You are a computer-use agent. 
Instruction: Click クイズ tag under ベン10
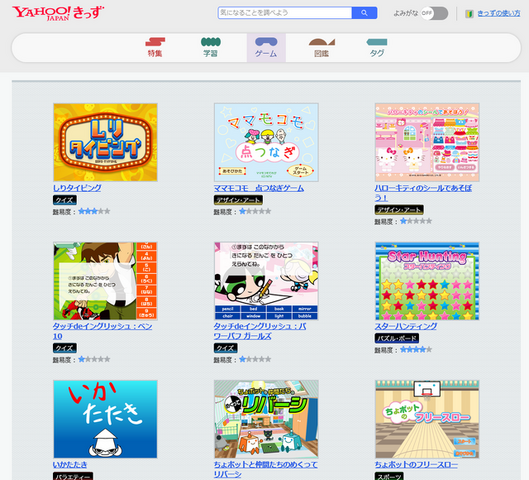click(64, 348)
